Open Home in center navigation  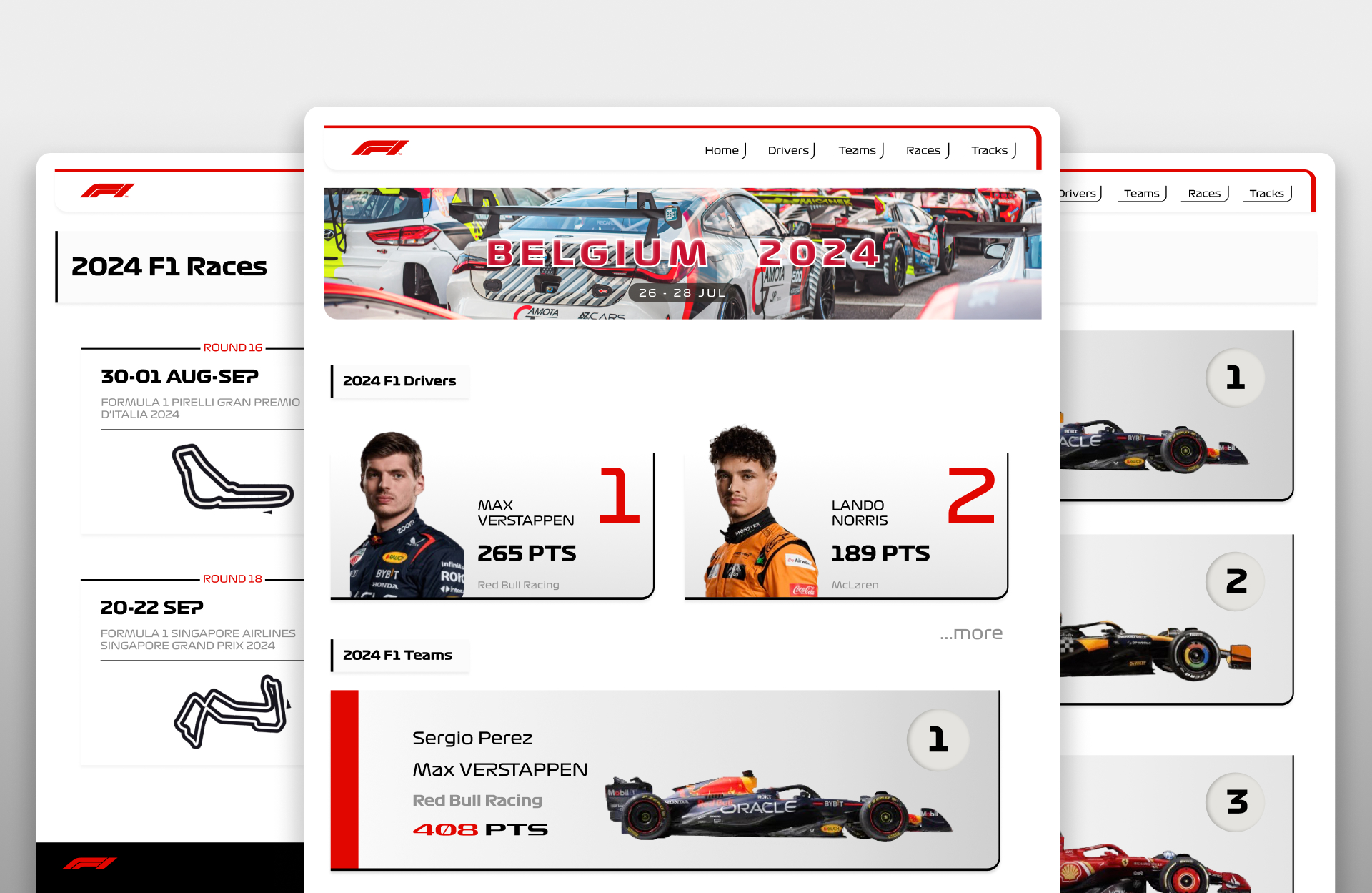pyautogui.click(x=722, y=150)
